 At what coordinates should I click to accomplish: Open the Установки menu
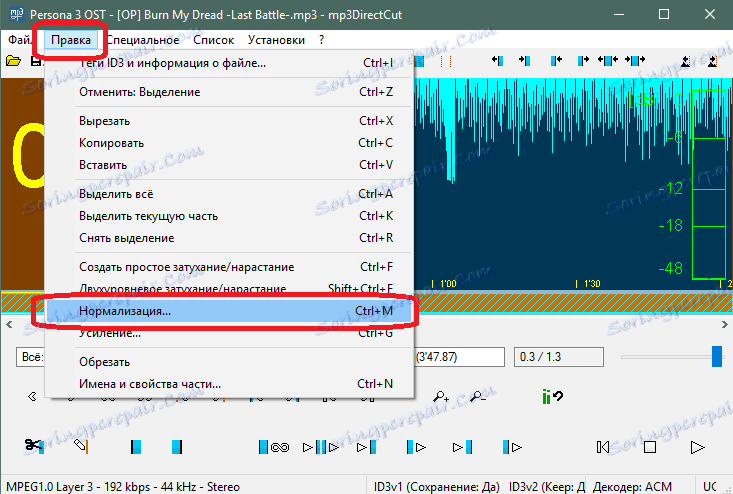tap(276, 40)
